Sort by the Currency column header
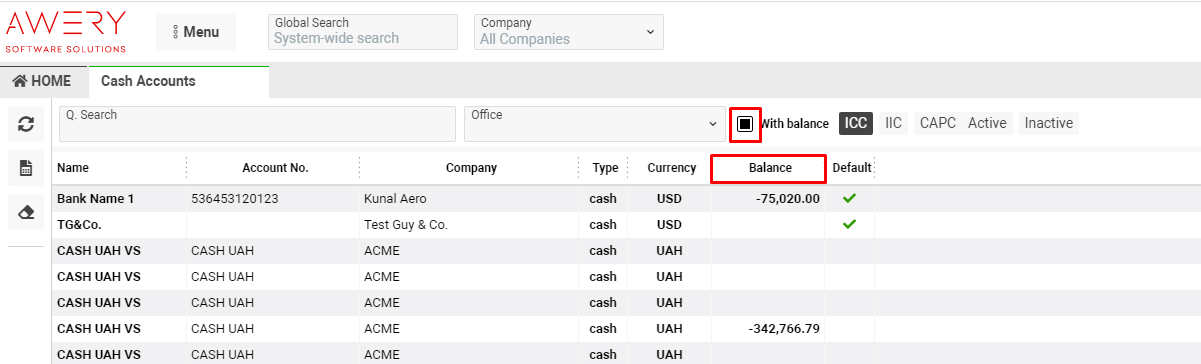The height and width of the screenshot is (364, 1201). 671,168
